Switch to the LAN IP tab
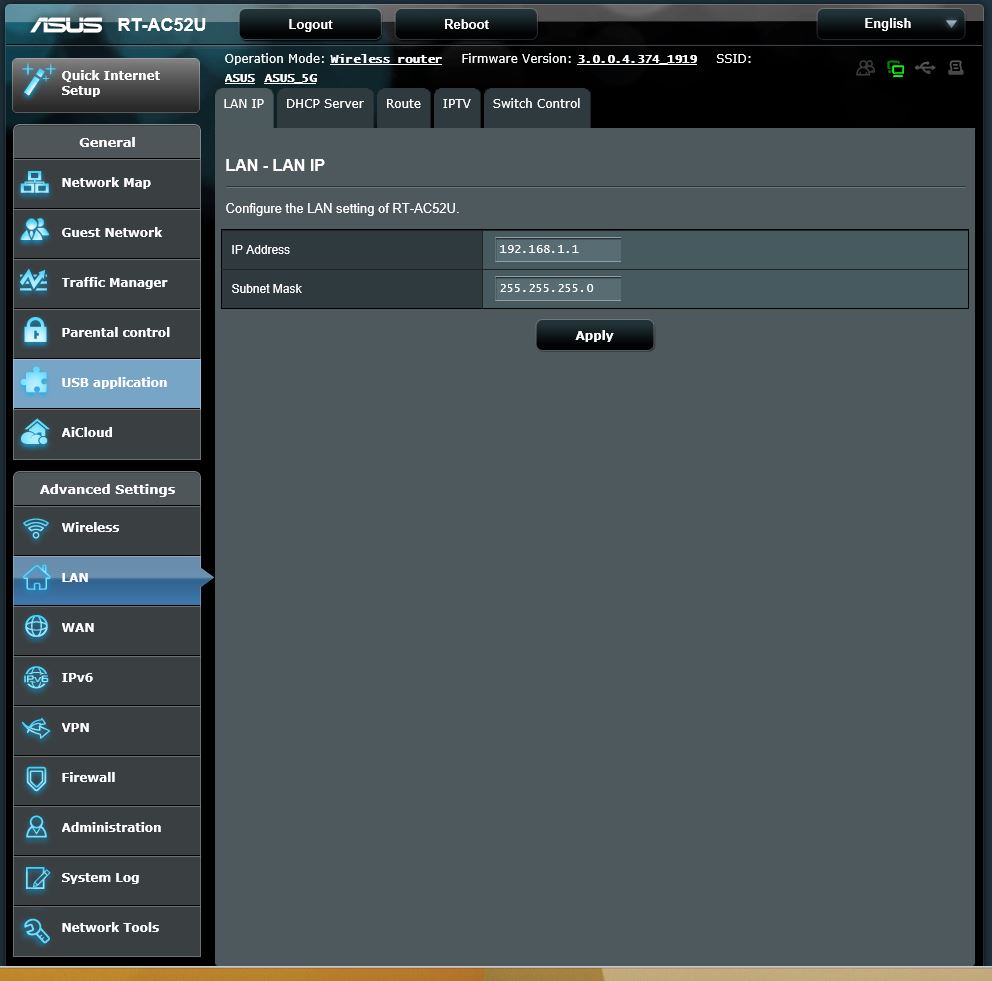The image size is (992, 981). 244,108
